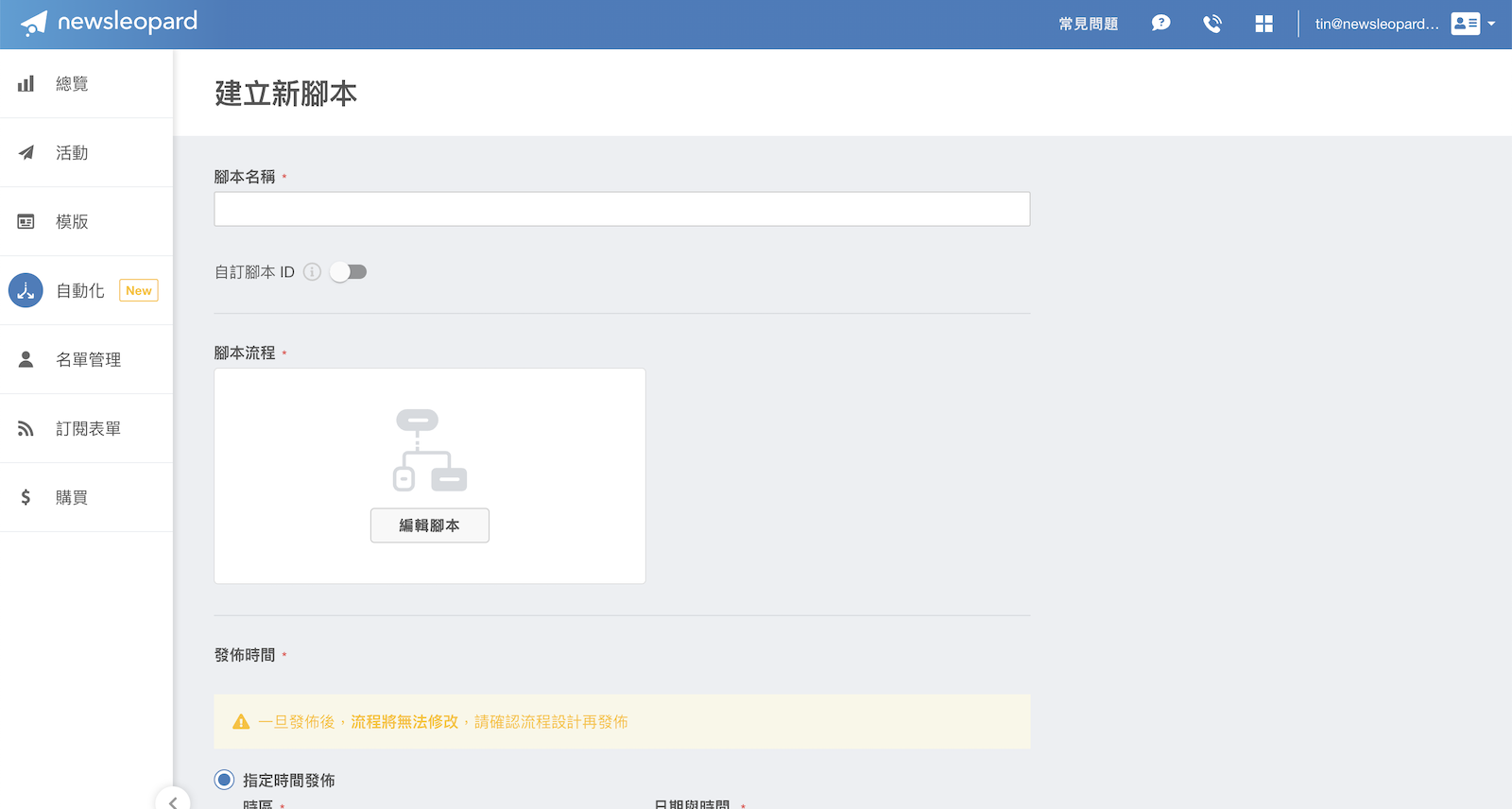1512x809 pixels.
Task: Click the 活動 paper plane icon
Action: (x=26, y=152)
